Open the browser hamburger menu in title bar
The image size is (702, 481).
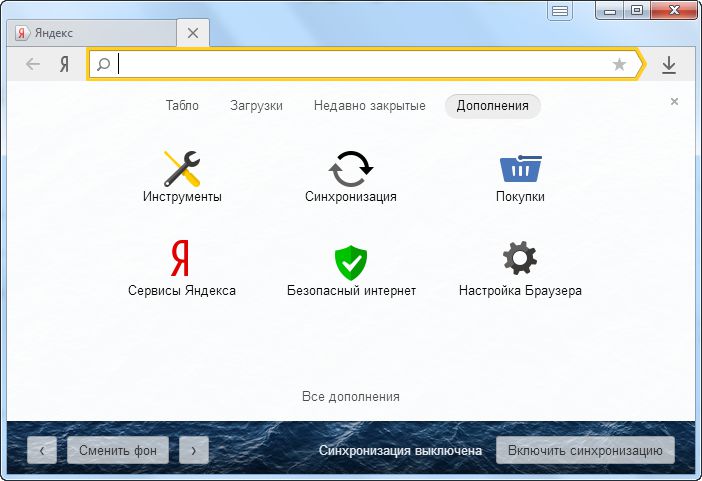point(560,11)
